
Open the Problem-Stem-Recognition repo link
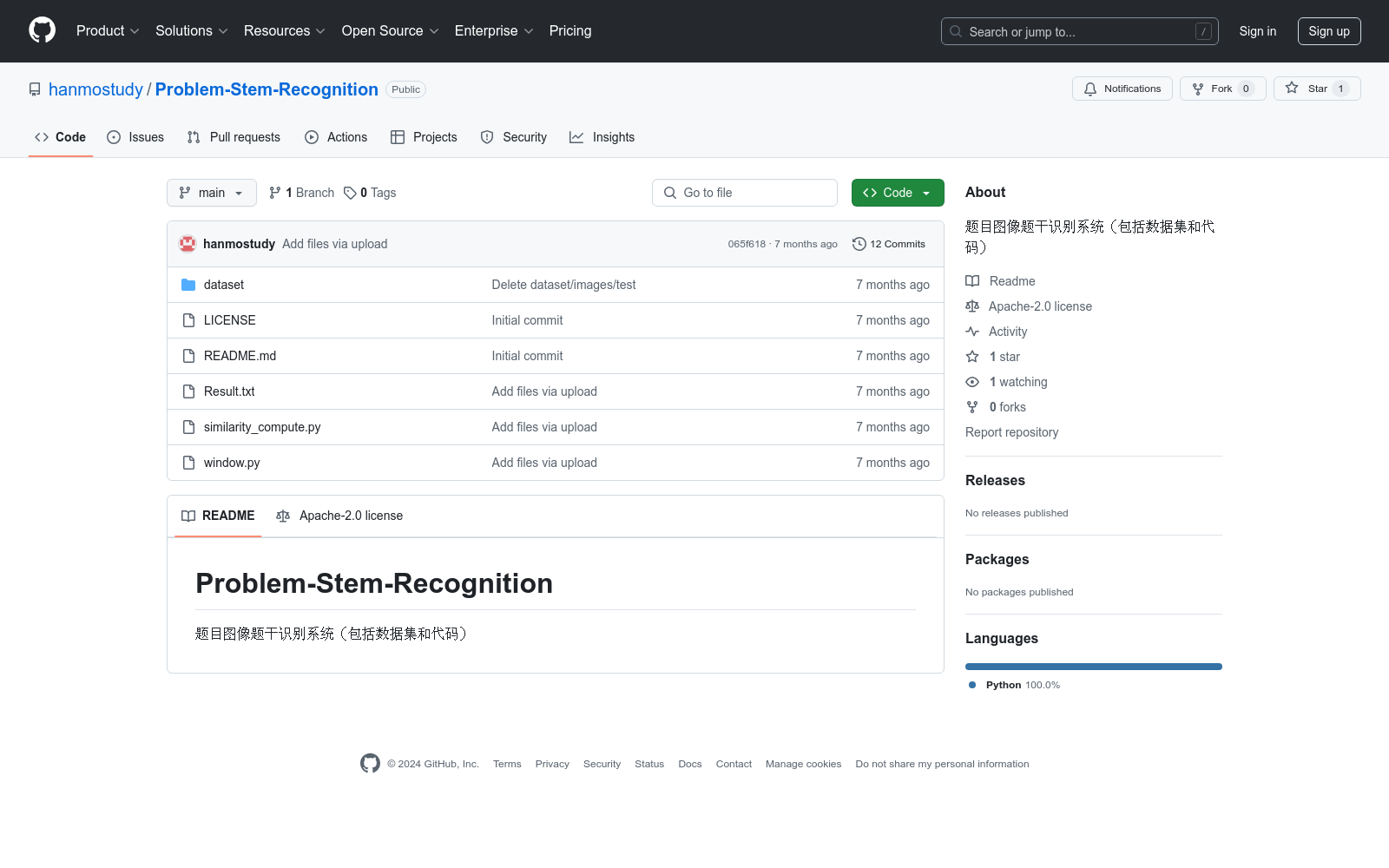(x=267, y=89)
